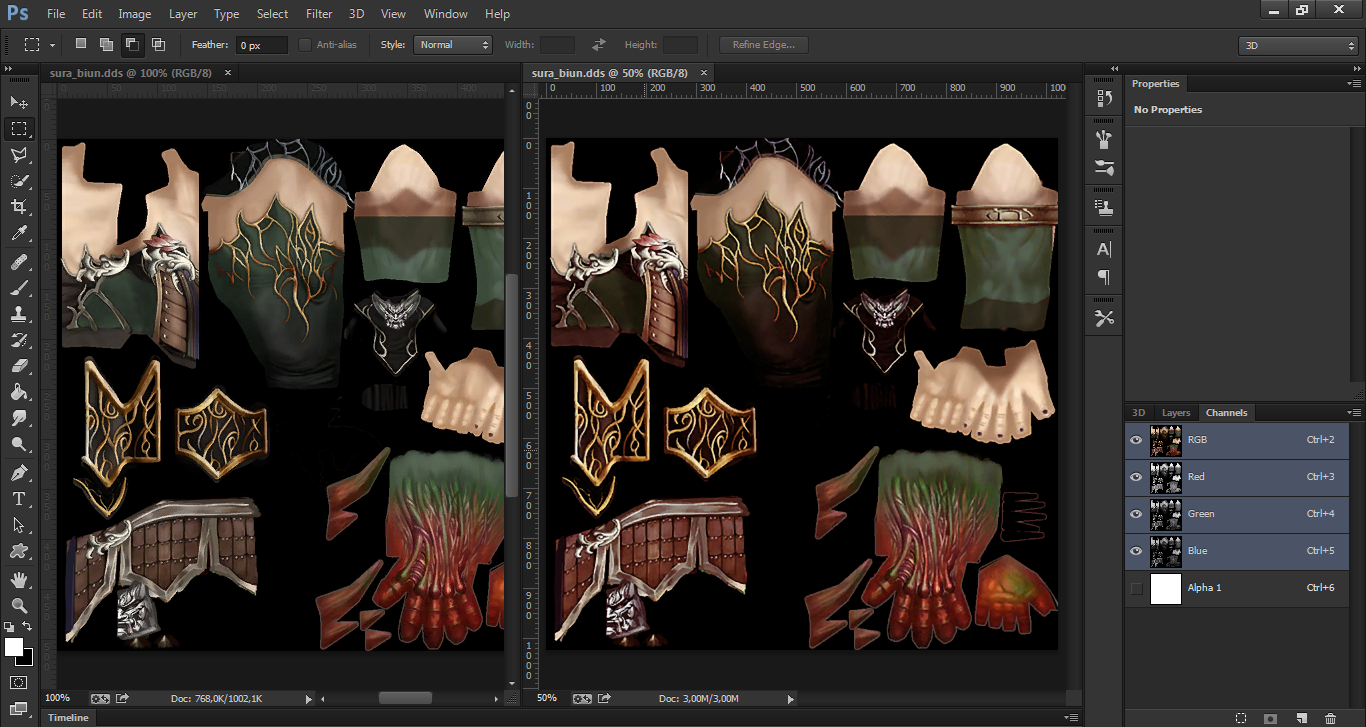1366x727 pixels.
Task: Select the Direct Selection arrow tool
Action: click(x=19, y=524)
